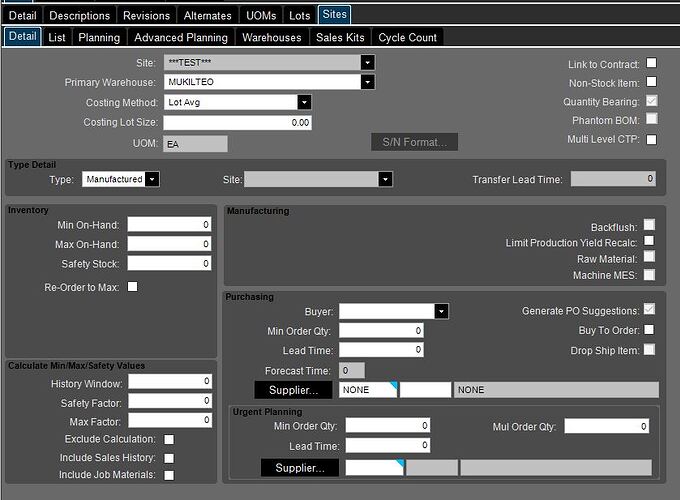Open the Cycle Count sub-tab
Screen dimensions: 680x500
[x=407, y=37]
